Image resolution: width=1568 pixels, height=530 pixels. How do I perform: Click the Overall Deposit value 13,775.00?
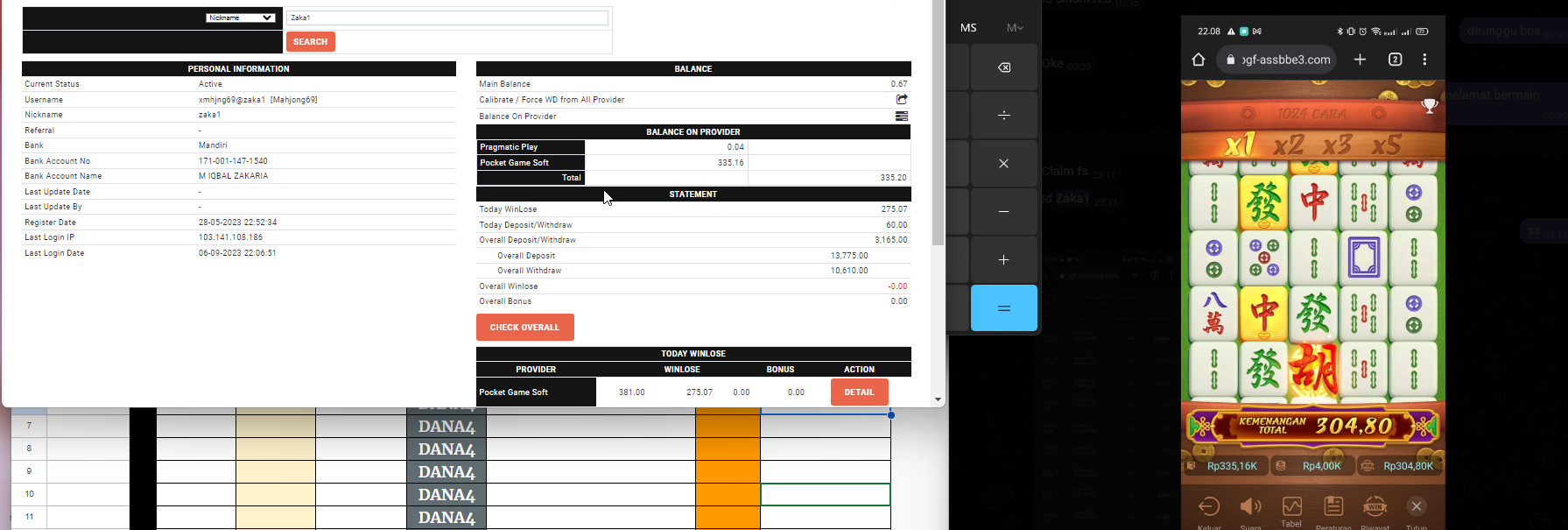pos(849,256)
